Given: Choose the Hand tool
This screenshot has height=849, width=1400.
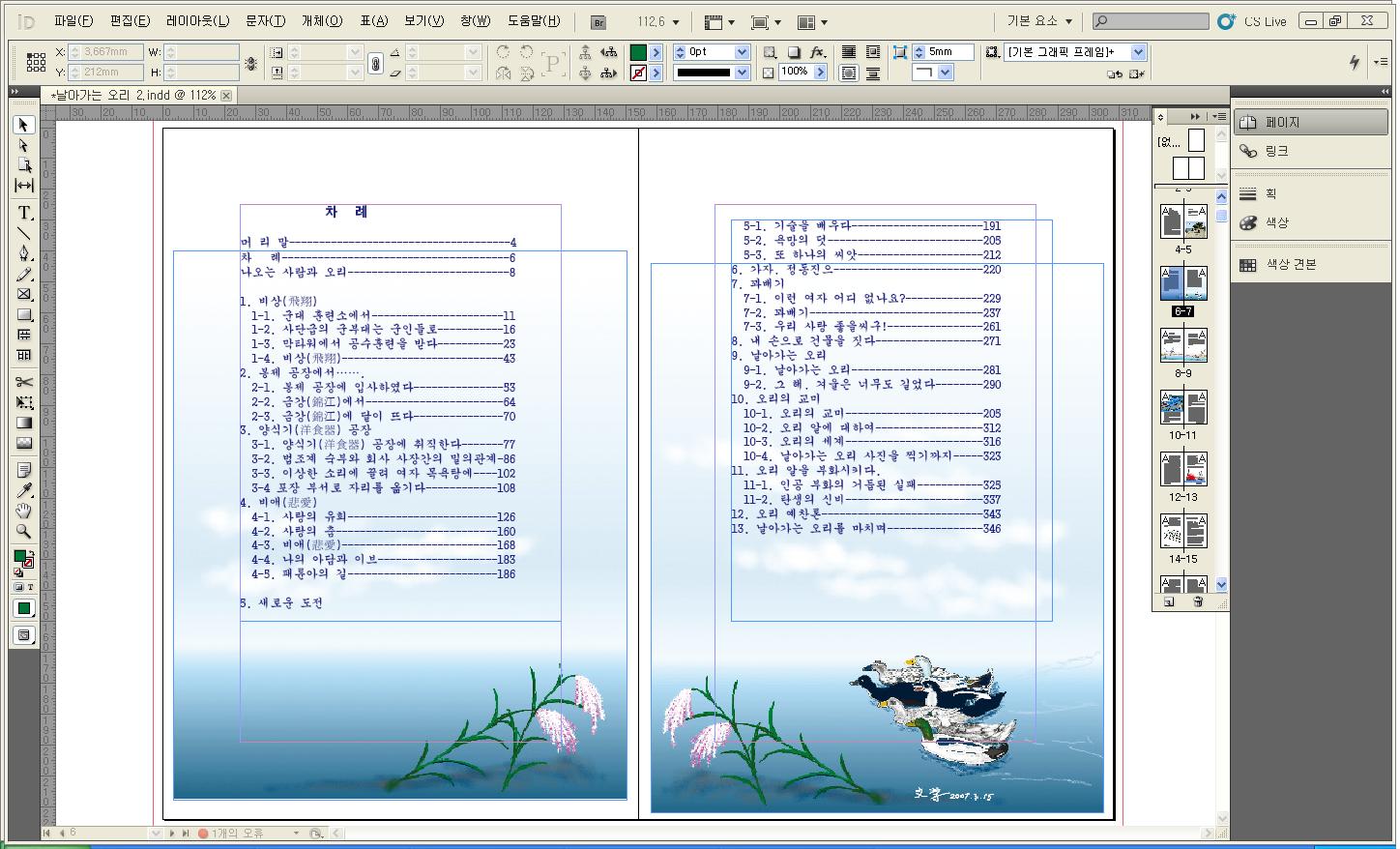Looking at the screenshot, I should pos(24,511).
